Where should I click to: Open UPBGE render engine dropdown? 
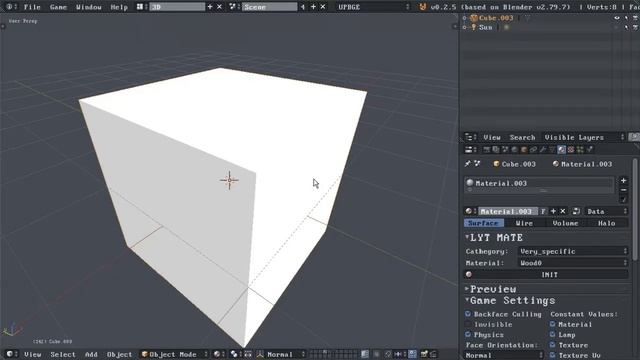click(x=373, y=7)
